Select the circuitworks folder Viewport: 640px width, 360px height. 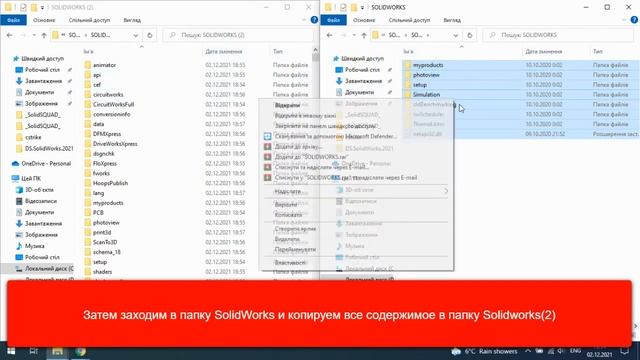(108, 95)
